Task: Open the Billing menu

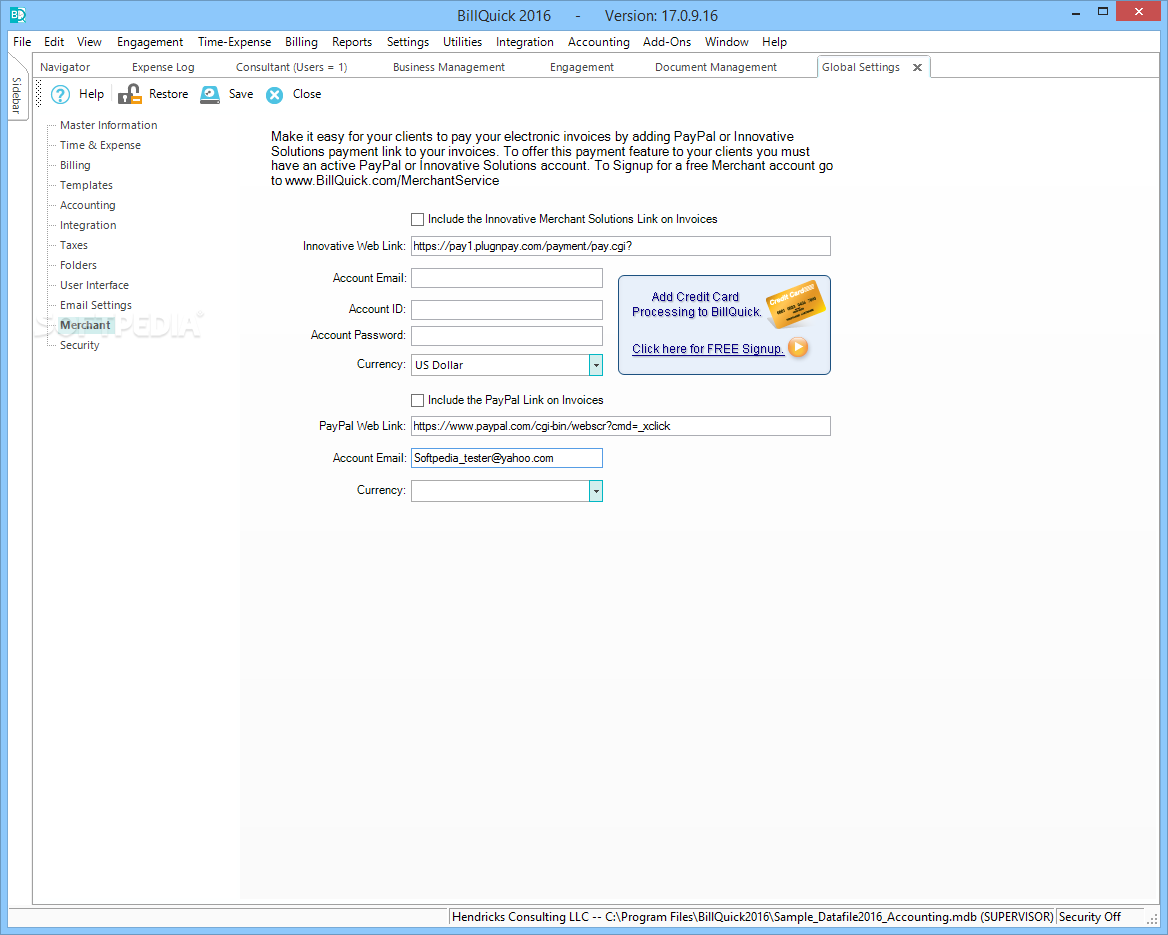Action: coord(301,42)
